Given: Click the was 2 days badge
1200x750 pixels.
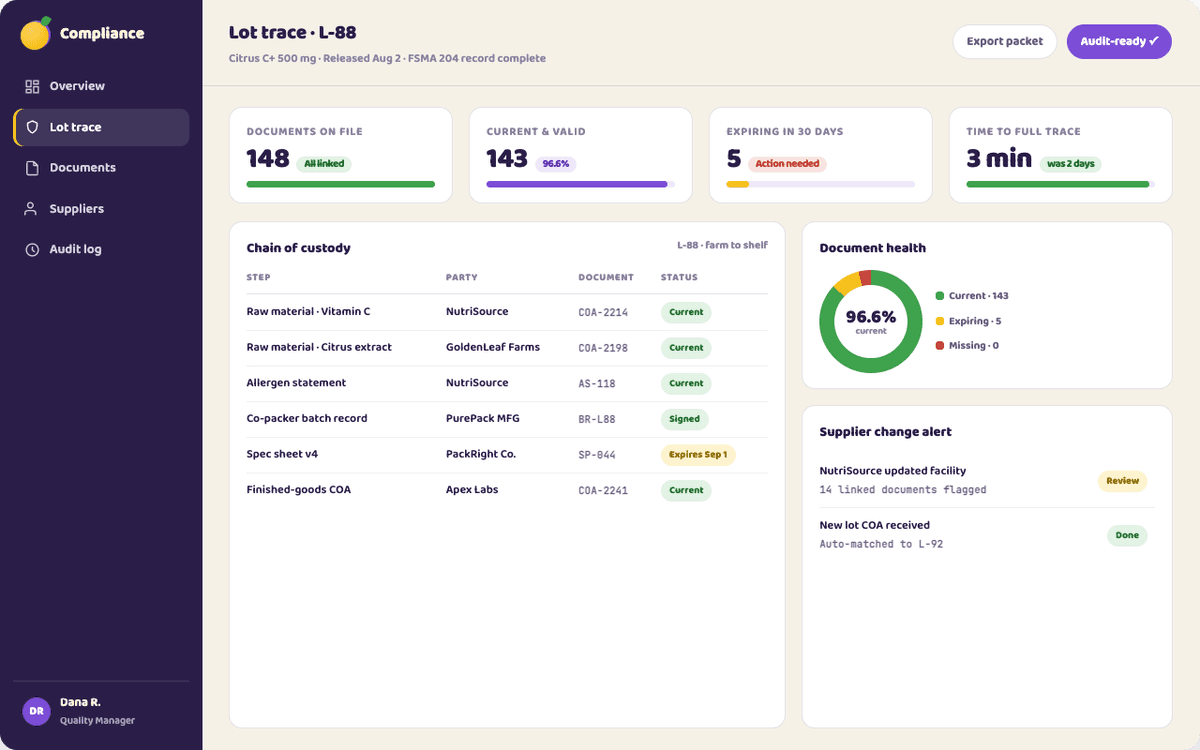Looking at the screenshot, I should [1071, 164].
